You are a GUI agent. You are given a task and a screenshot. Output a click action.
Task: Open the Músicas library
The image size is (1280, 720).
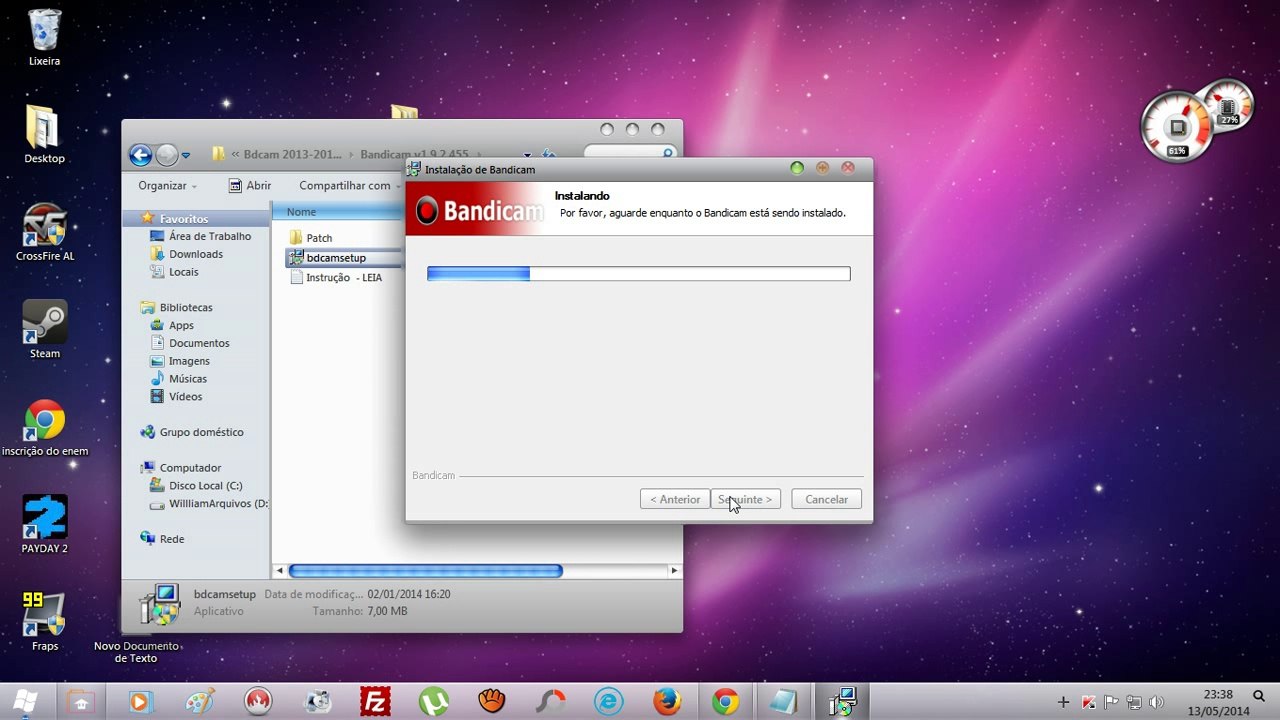click(x=188, y=379)
